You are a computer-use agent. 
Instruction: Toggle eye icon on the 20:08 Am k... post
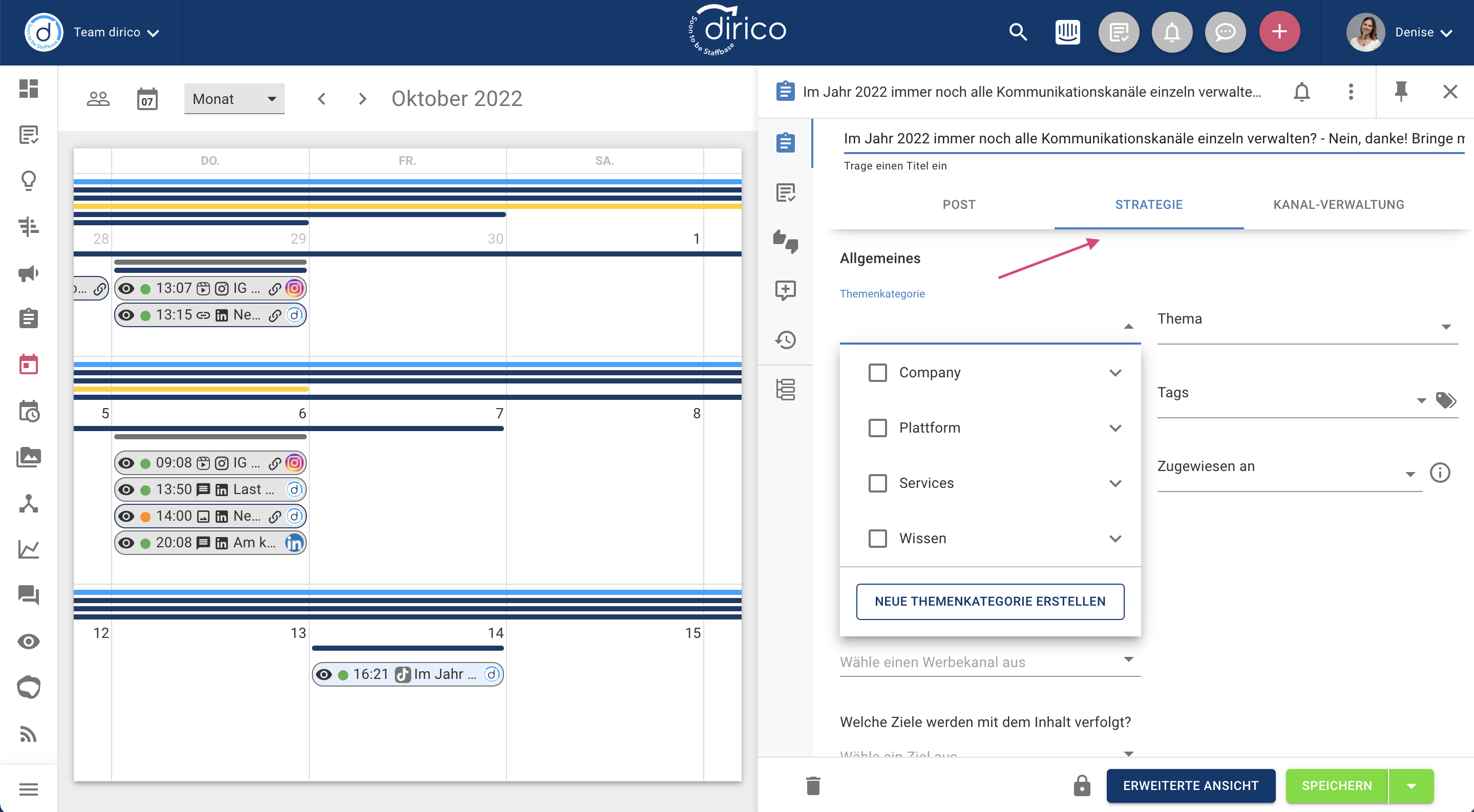[127, 543]
